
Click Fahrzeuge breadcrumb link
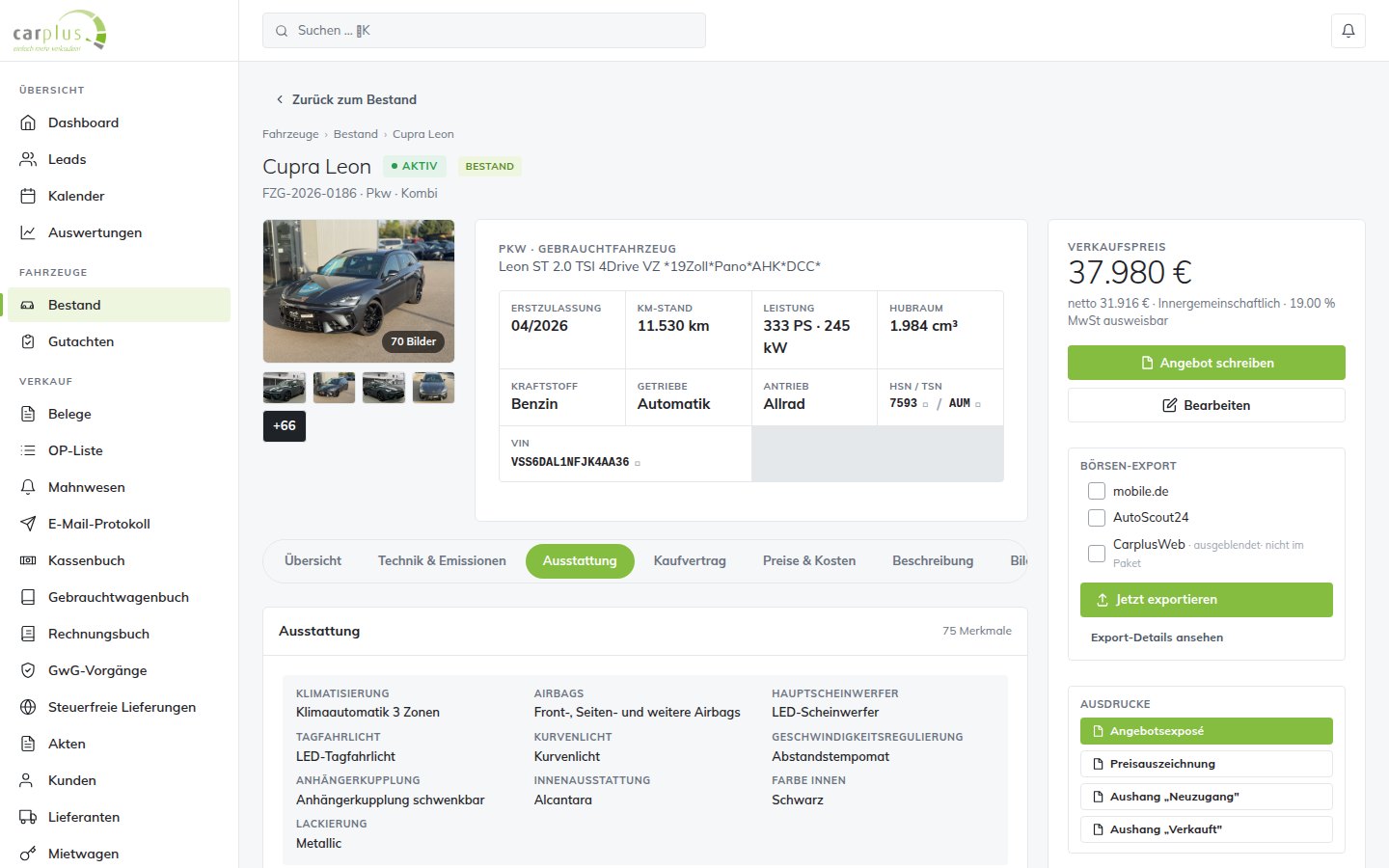pos(290,134)
